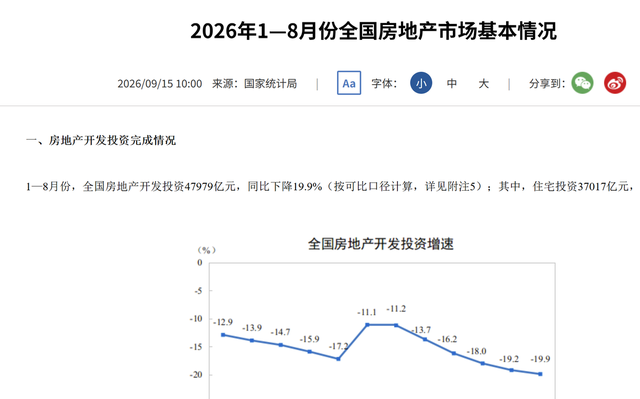
Task: Click publication date 2026/09/15 10:00
Action: (x=160, y=84)
